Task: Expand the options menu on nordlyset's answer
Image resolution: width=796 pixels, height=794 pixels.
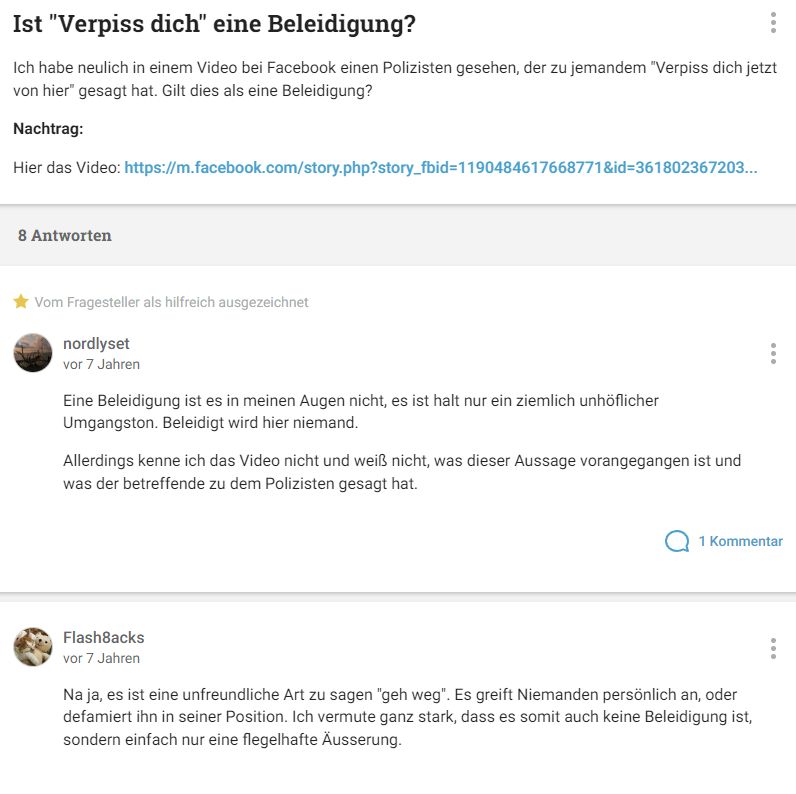Action: pos(773,353)
